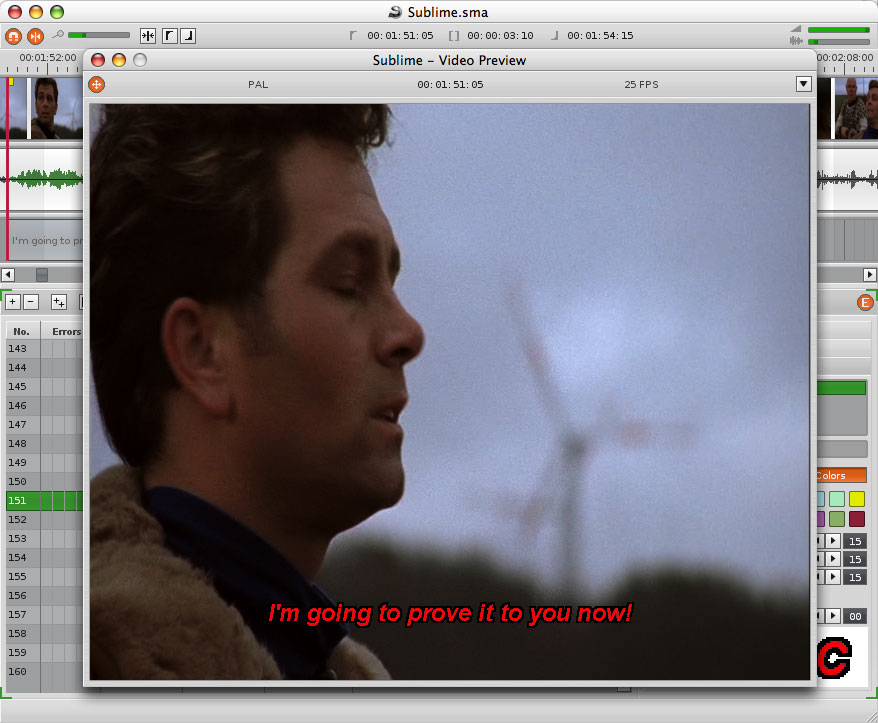Select the duration field 00:00:03:10

click(x=500, y=36)
